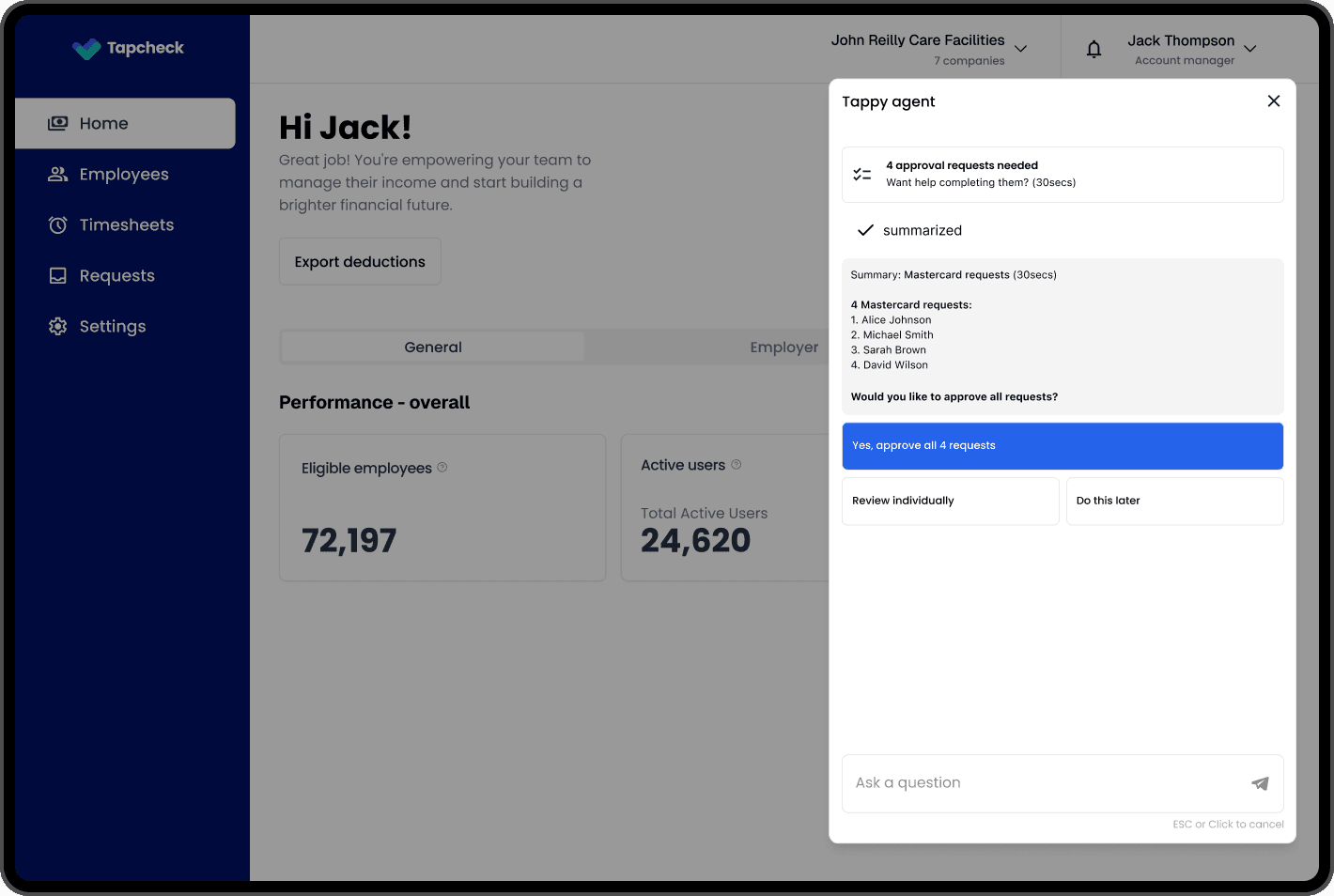Click the send message paper plane icon

(1260, 783)
